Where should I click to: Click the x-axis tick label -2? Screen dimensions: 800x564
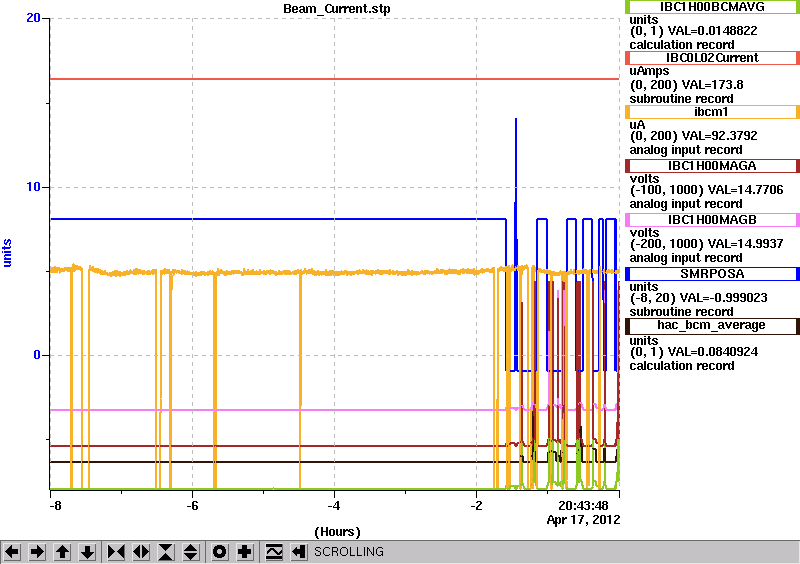[x=476, y=506]
